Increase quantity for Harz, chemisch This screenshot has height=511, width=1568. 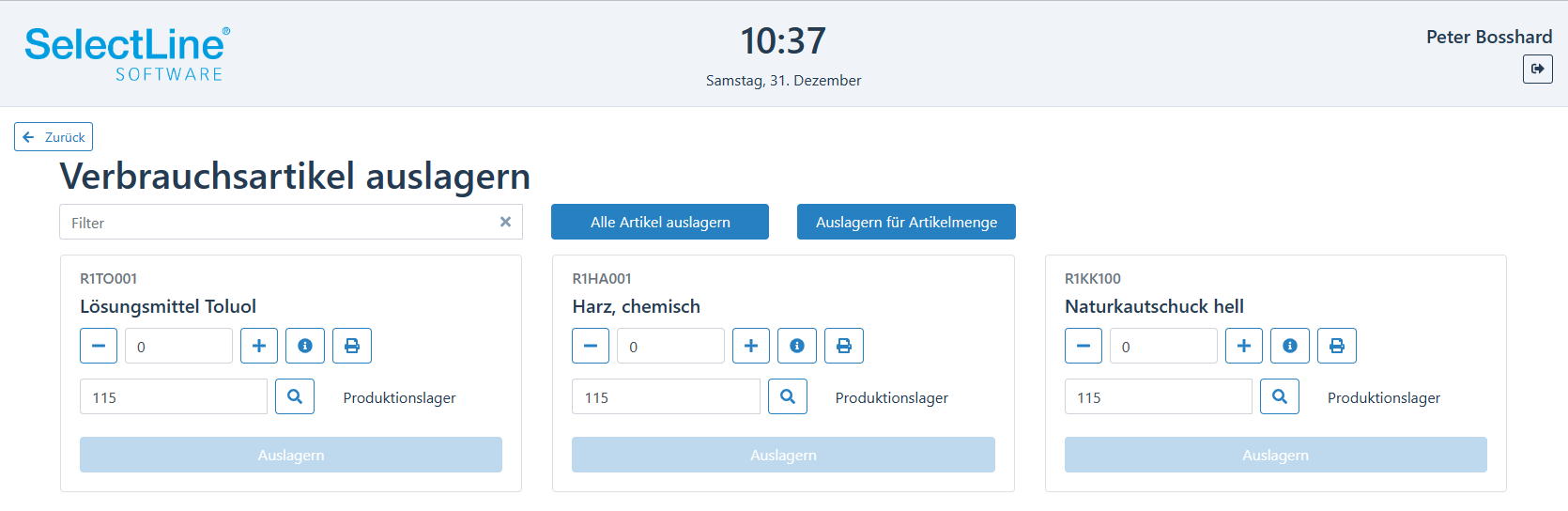tap(751, 346)
